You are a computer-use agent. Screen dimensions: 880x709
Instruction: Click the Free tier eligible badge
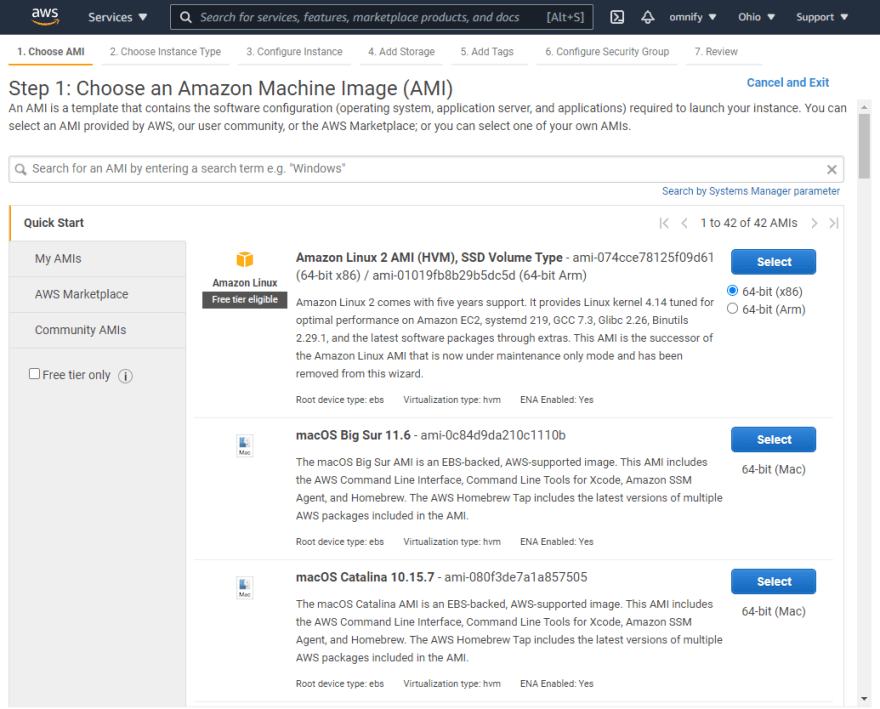click(x=245, y=300)
